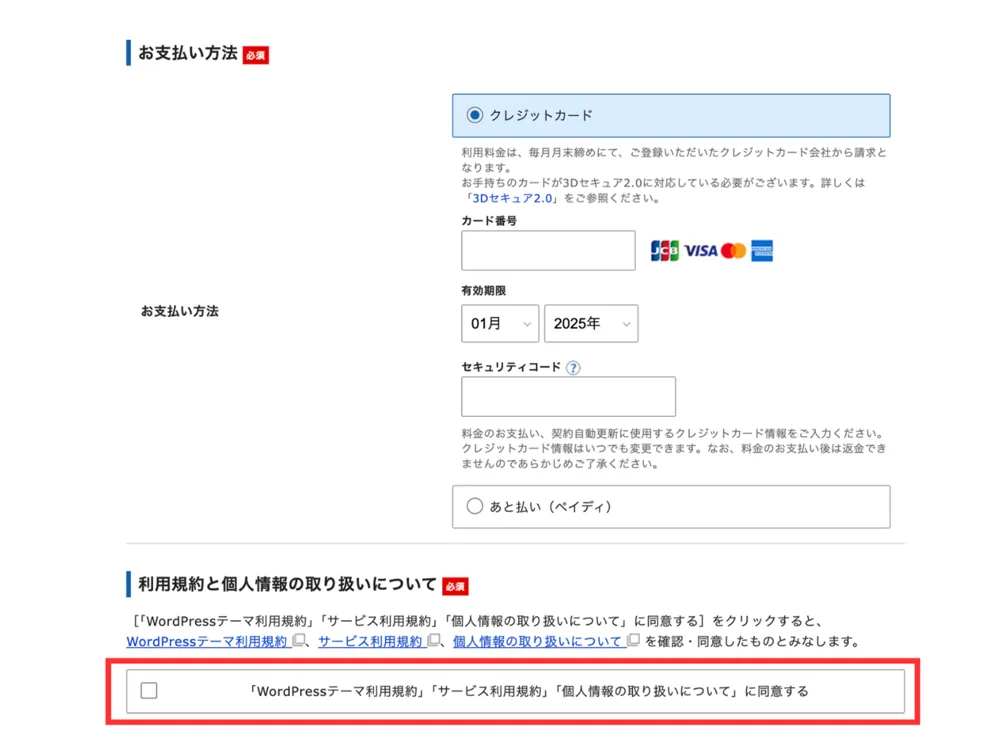Click the Mastercard logo

(733, 251)
